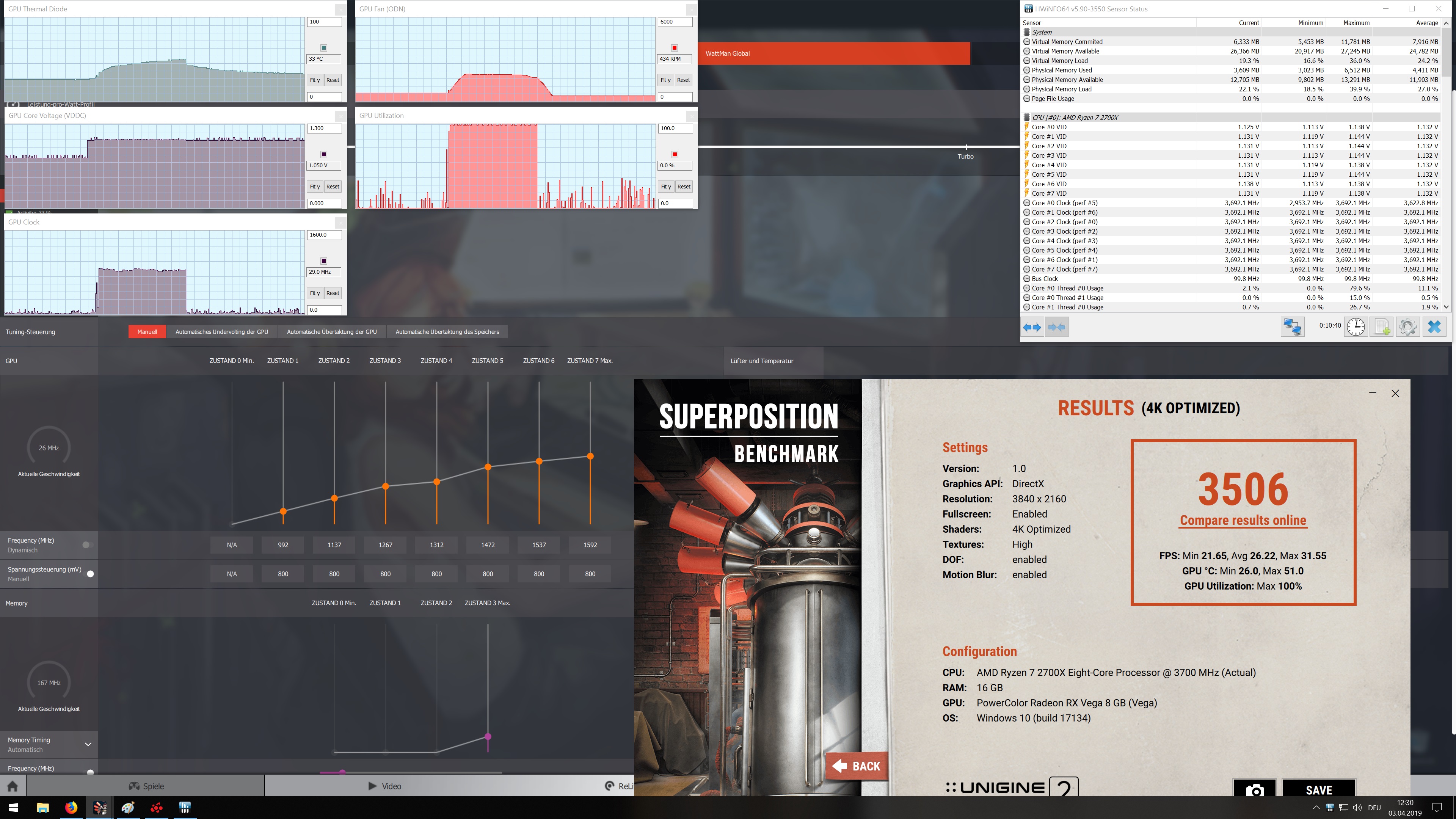The height and width of the screenshot is (819, 1456).
Task: Click the Superposition camera screenshot button
Action: 1254,789
